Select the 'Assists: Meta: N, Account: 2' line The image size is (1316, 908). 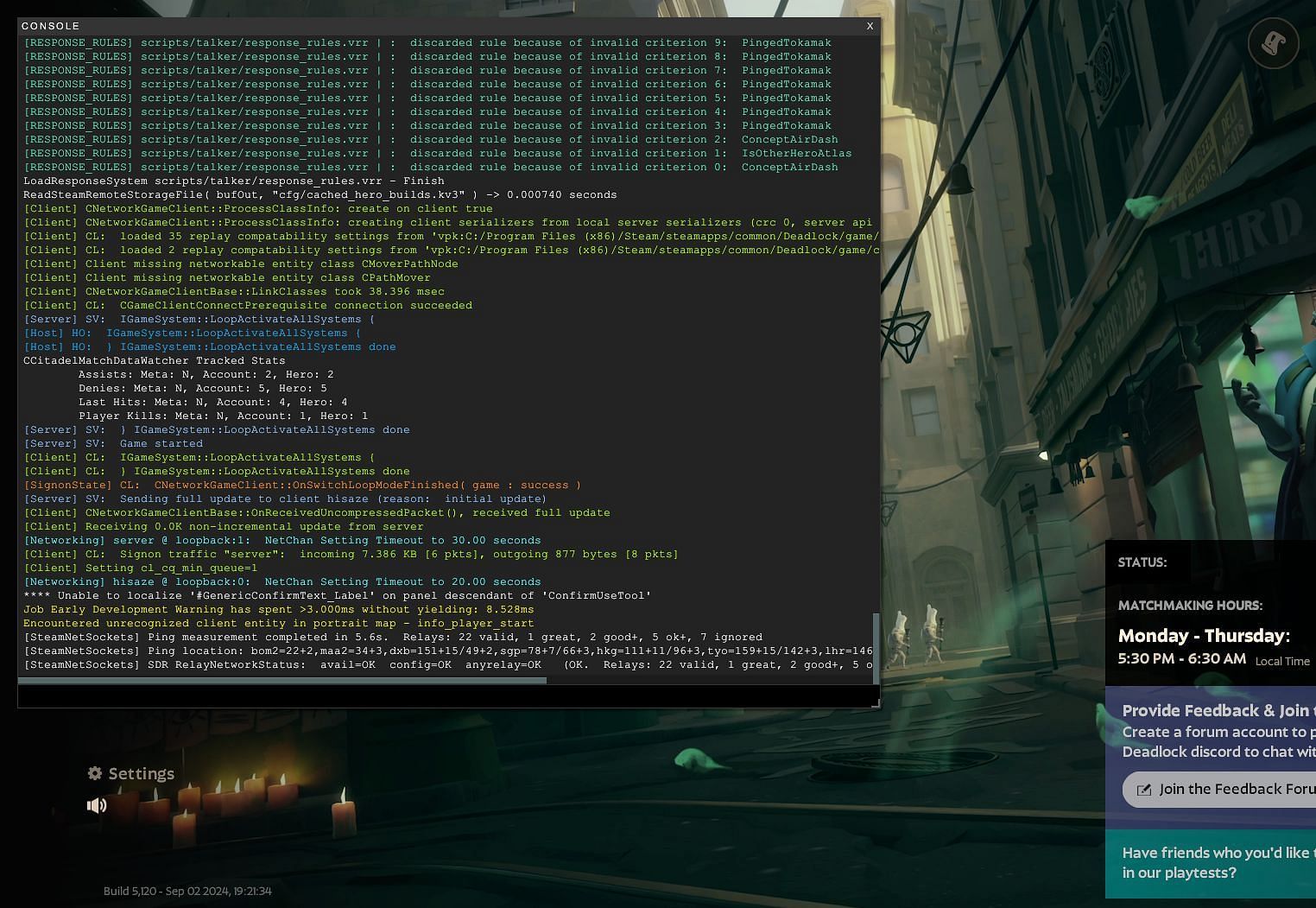[x=206, y=374]
